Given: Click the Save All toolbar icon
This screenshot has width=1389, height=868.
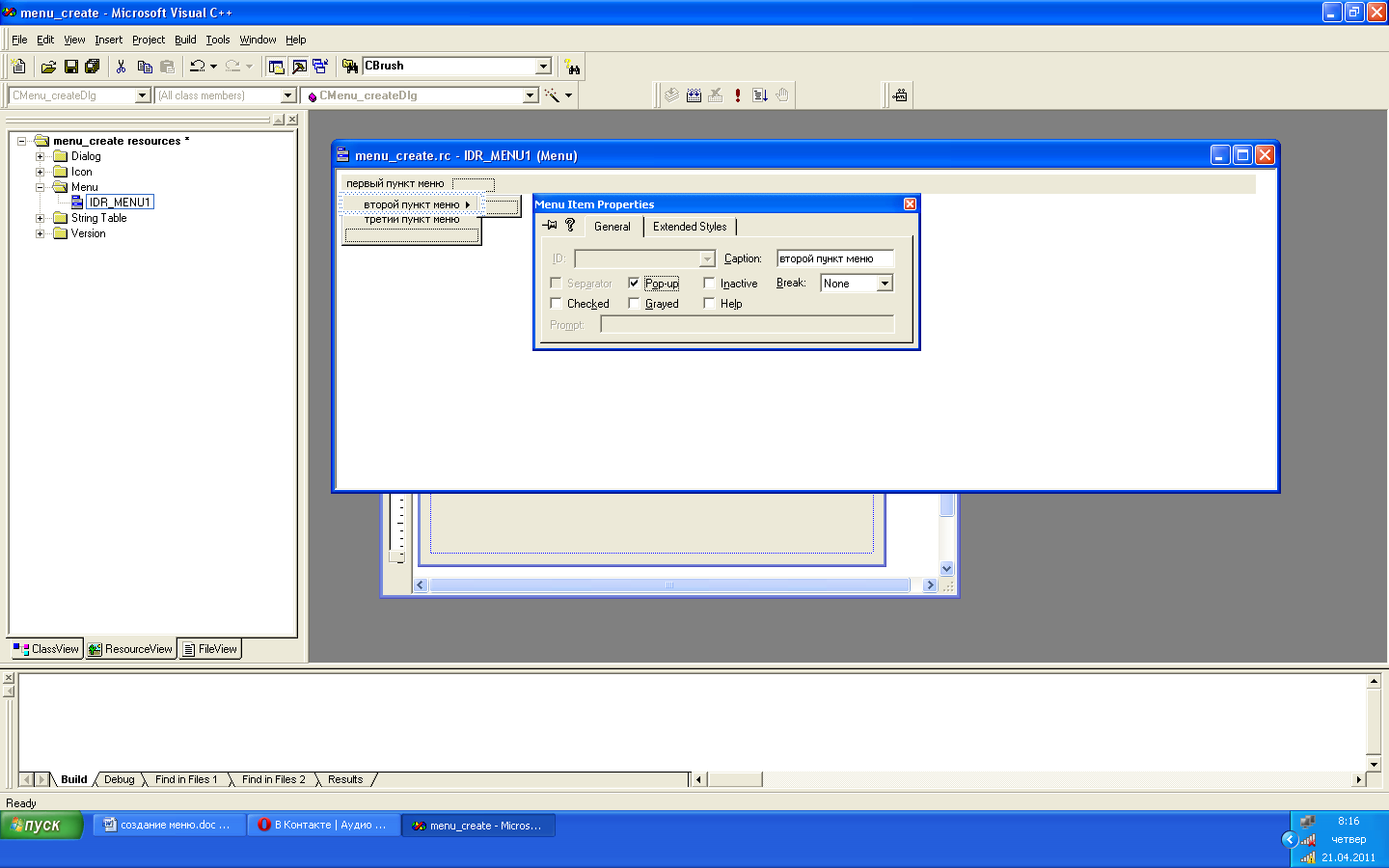Looking at the screenshot, I should tap(93, 67).
